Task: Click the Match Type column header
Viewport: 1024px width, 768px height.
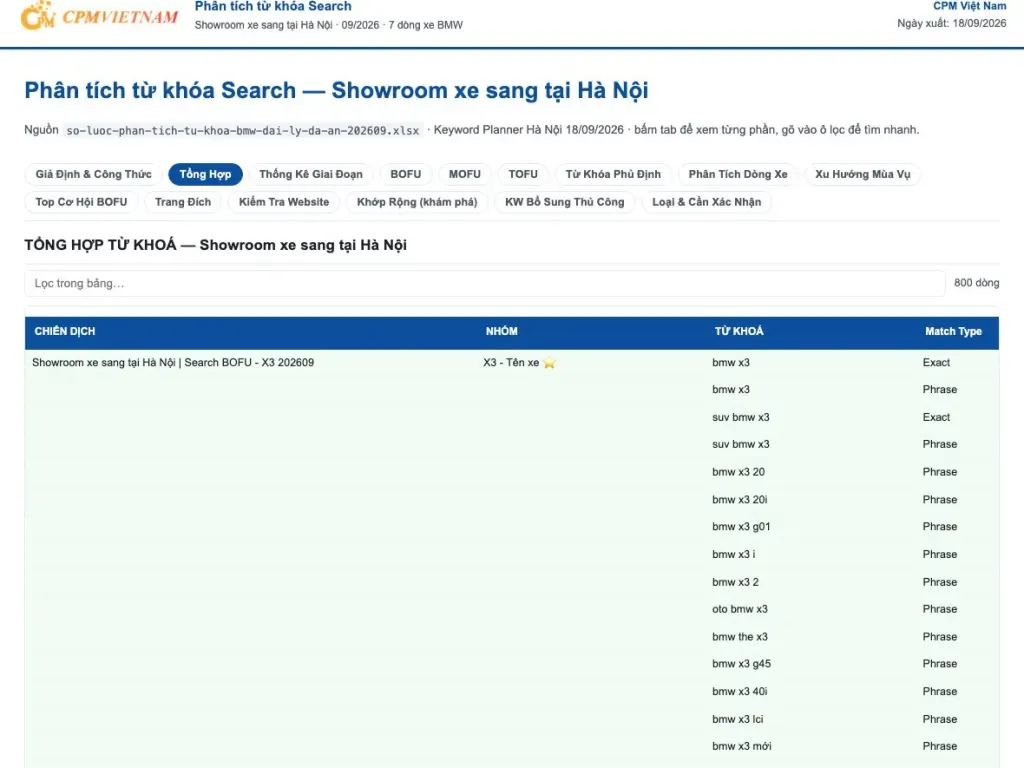Action: pos(953,331)
